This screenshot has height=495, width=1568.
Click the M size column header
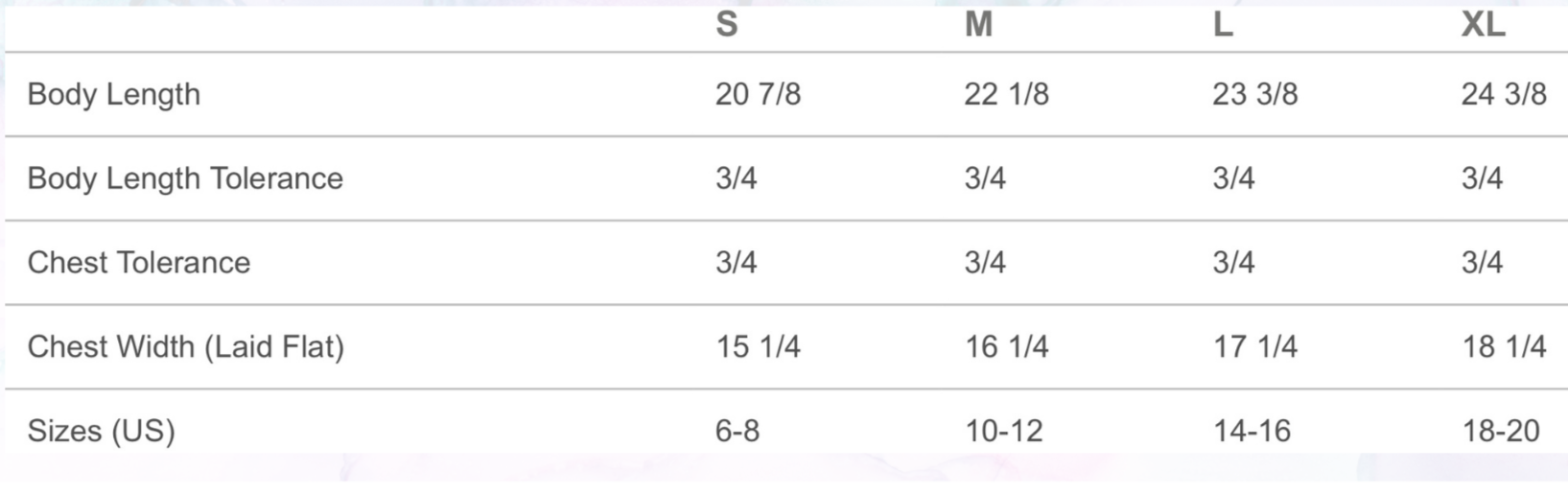click(x=978, y=24)
